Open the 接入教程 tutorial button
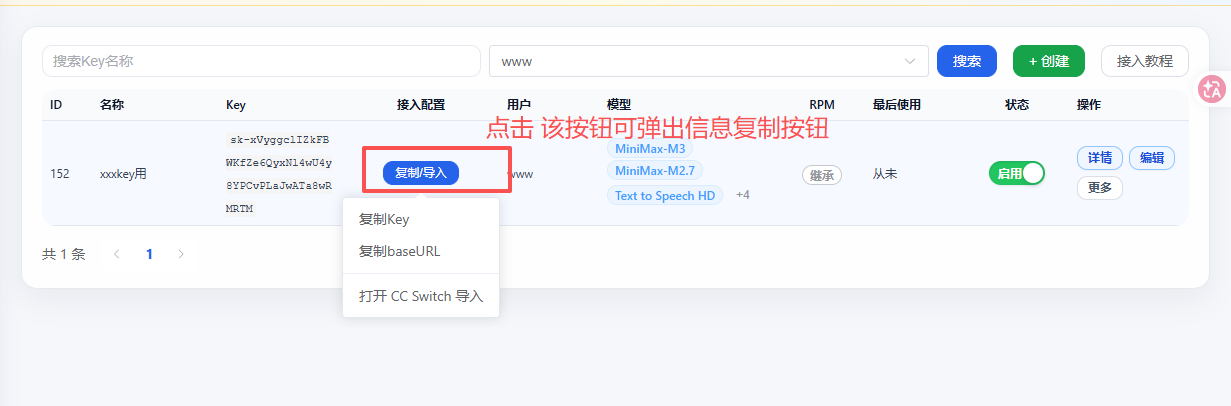Image resolution: width=1231 pixels, height=406 pixels. (1145, 61)
